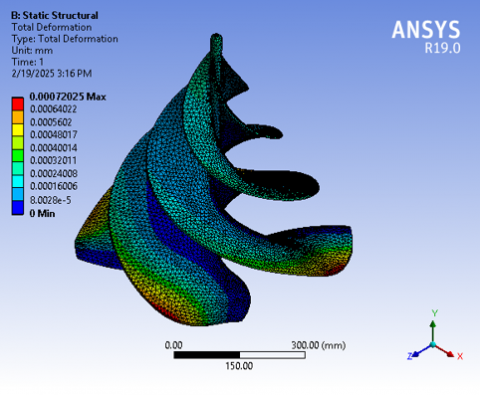Click the green Y axis arrow
This screenshot has width=480, height=395.
[x=433, y=331]
